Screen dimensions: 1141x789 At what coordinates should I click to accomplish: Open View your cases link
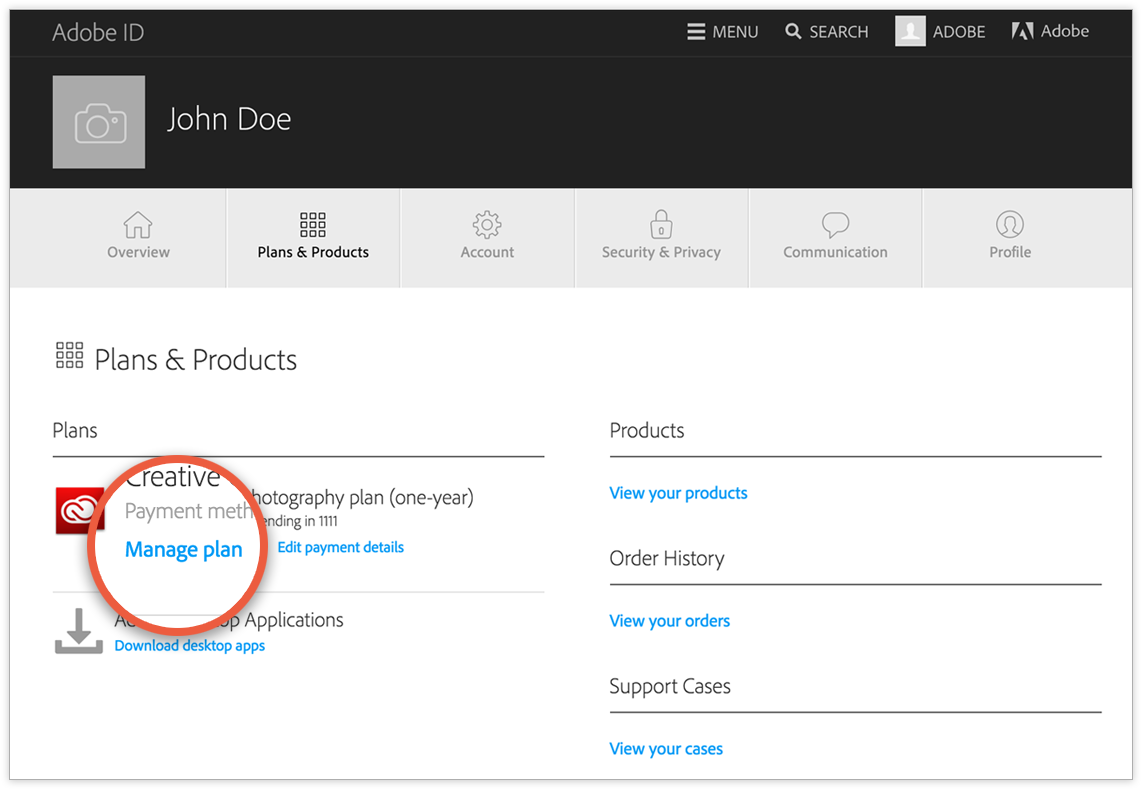pos(666,749)
